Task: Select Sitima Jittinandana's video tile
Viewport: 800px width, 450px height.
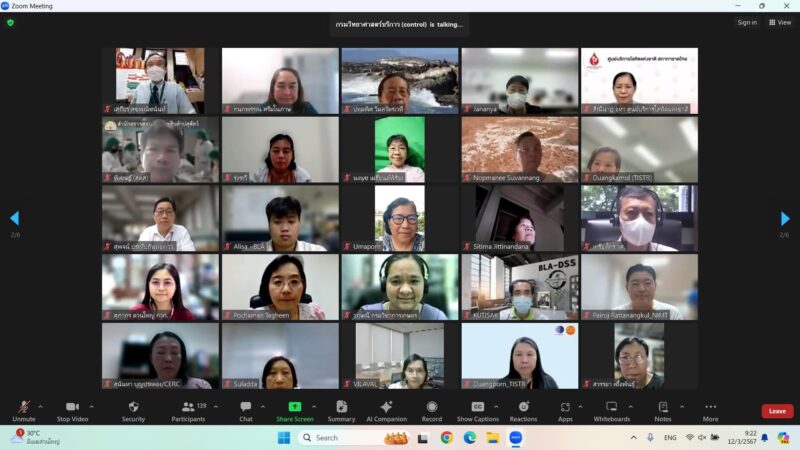Action: pyautogui.click(x=520, y=218)
